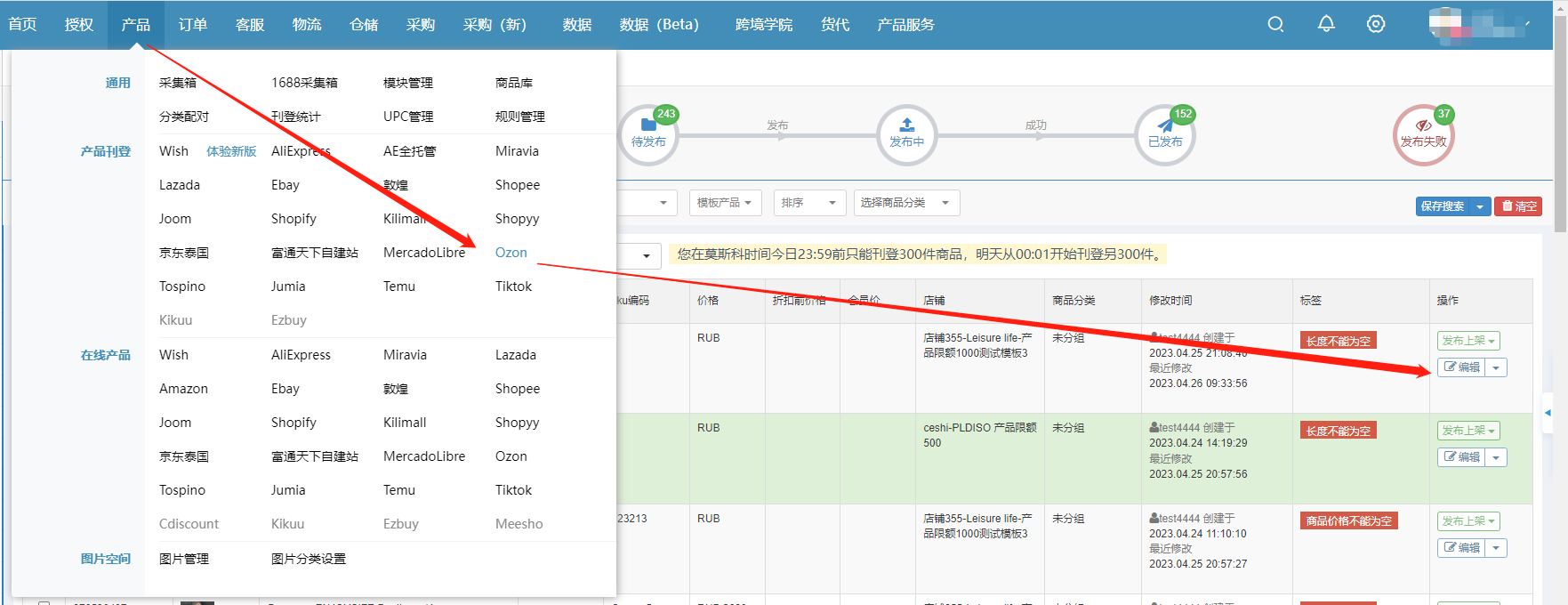Open the 产品服务 navigation item
This screenshot has height=605, width=1568.
tap(906, 24)
